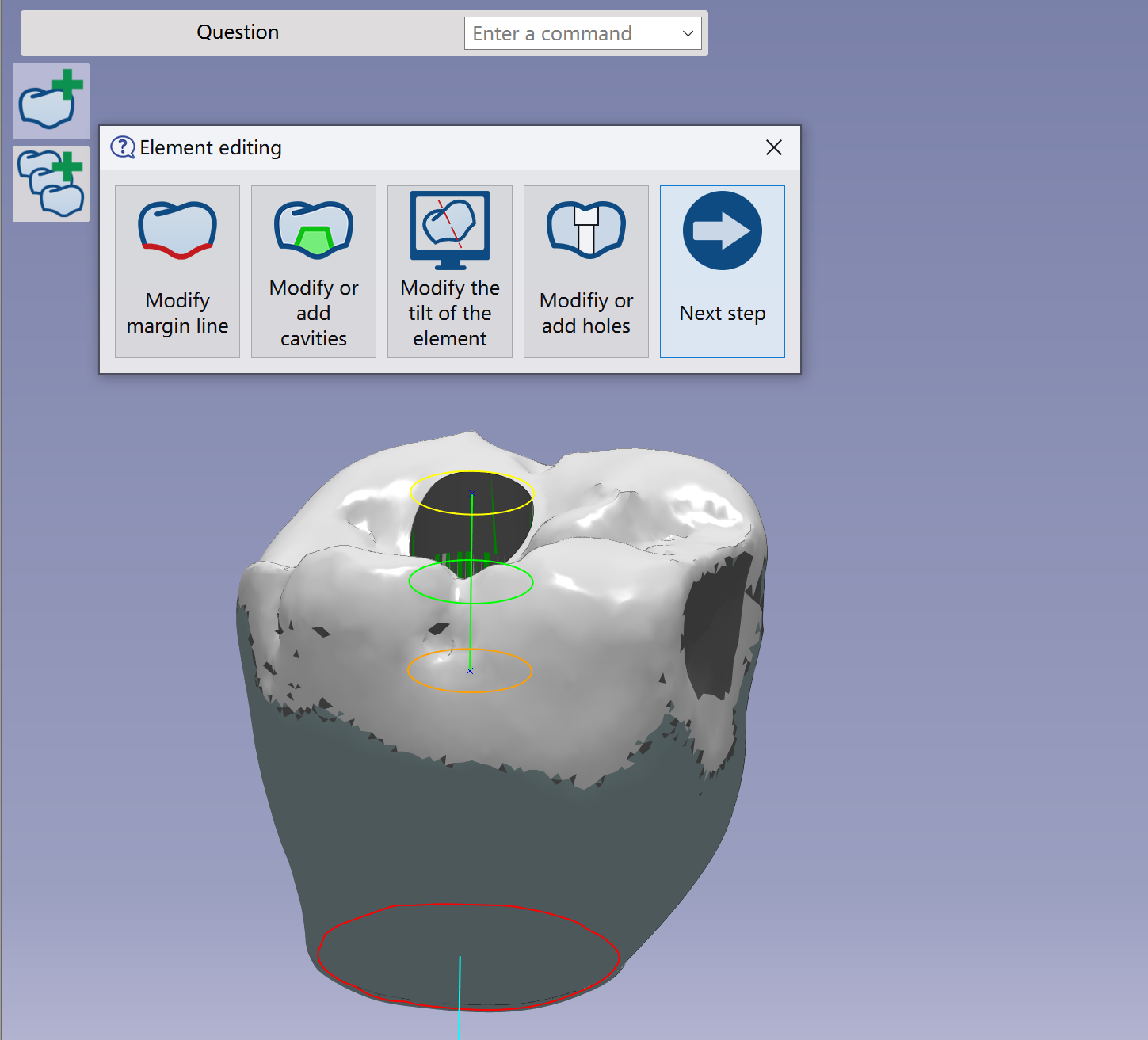
Task: Open Modifiy or add holes tool
Action: [586, 272]
